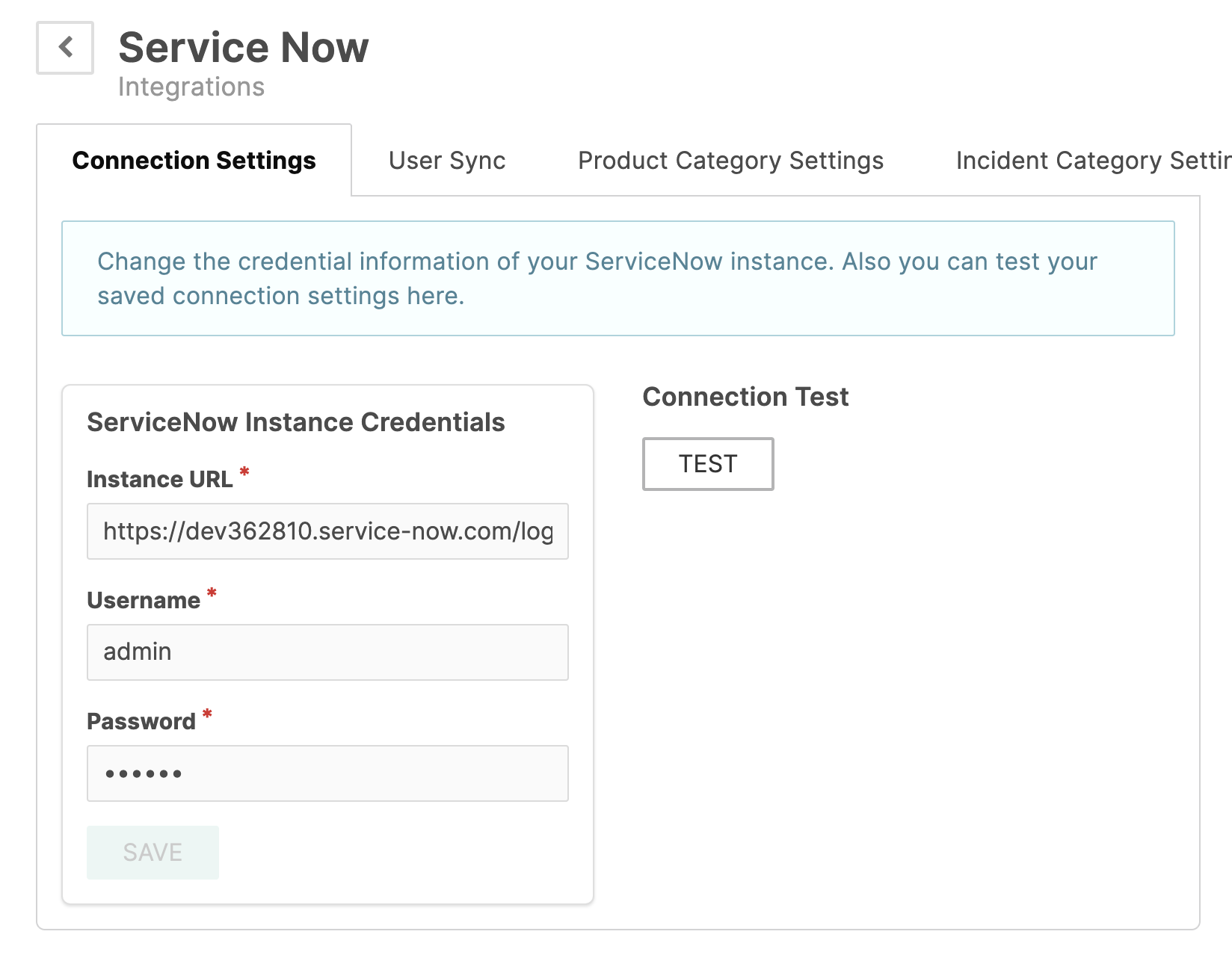Click the Connection Test heading
The image size is (1232, 955).
pyautogui.click(x=745, y=396)
